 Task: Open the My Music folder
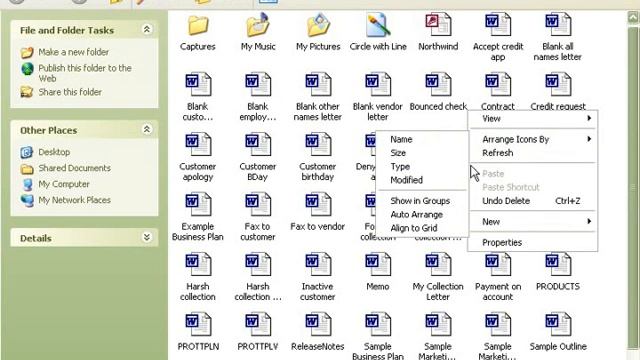(258, 24)
